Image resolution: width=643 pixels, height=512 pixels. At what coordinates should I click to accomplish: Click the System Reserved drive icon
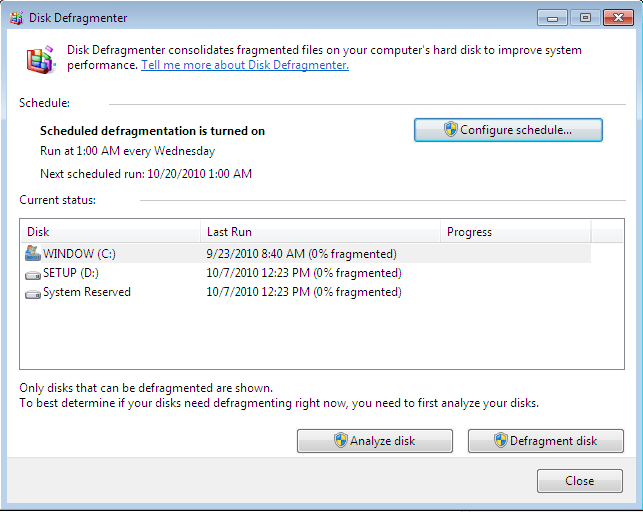[33, 293]
